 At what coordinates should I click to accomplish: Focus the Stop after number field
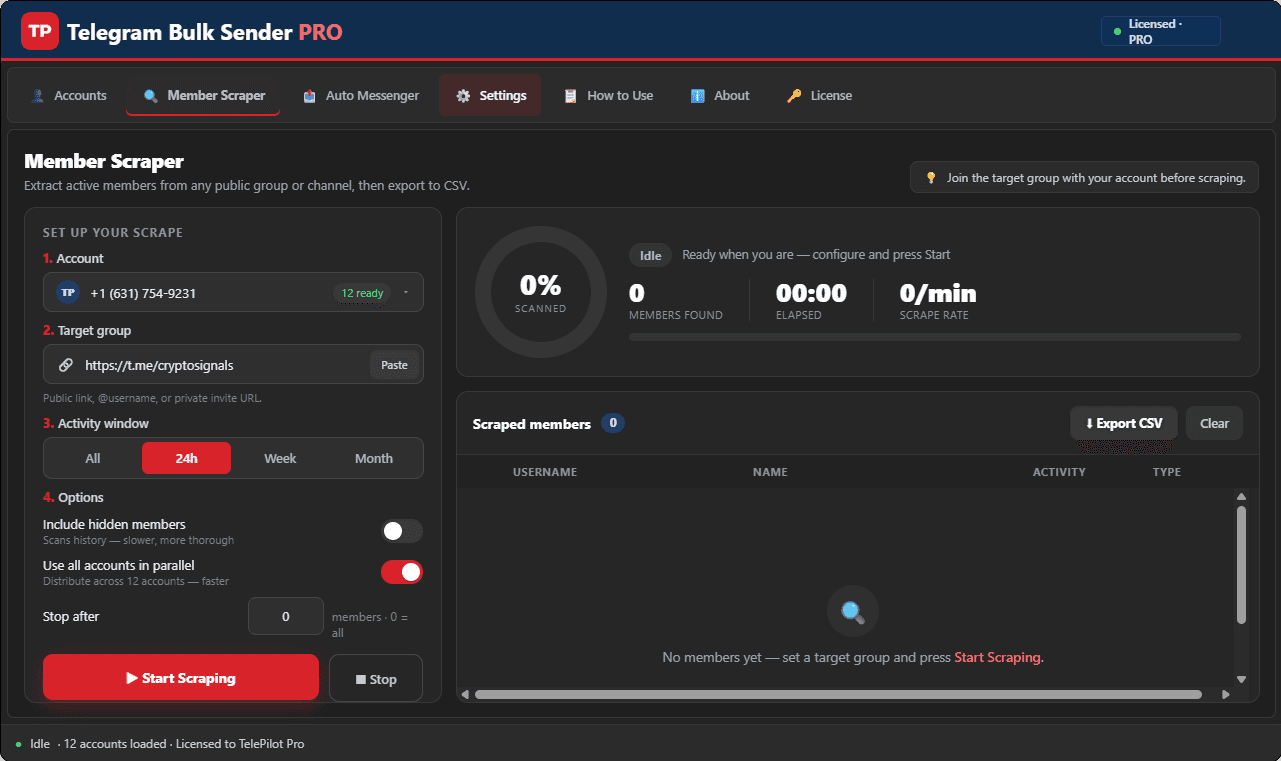286,616
